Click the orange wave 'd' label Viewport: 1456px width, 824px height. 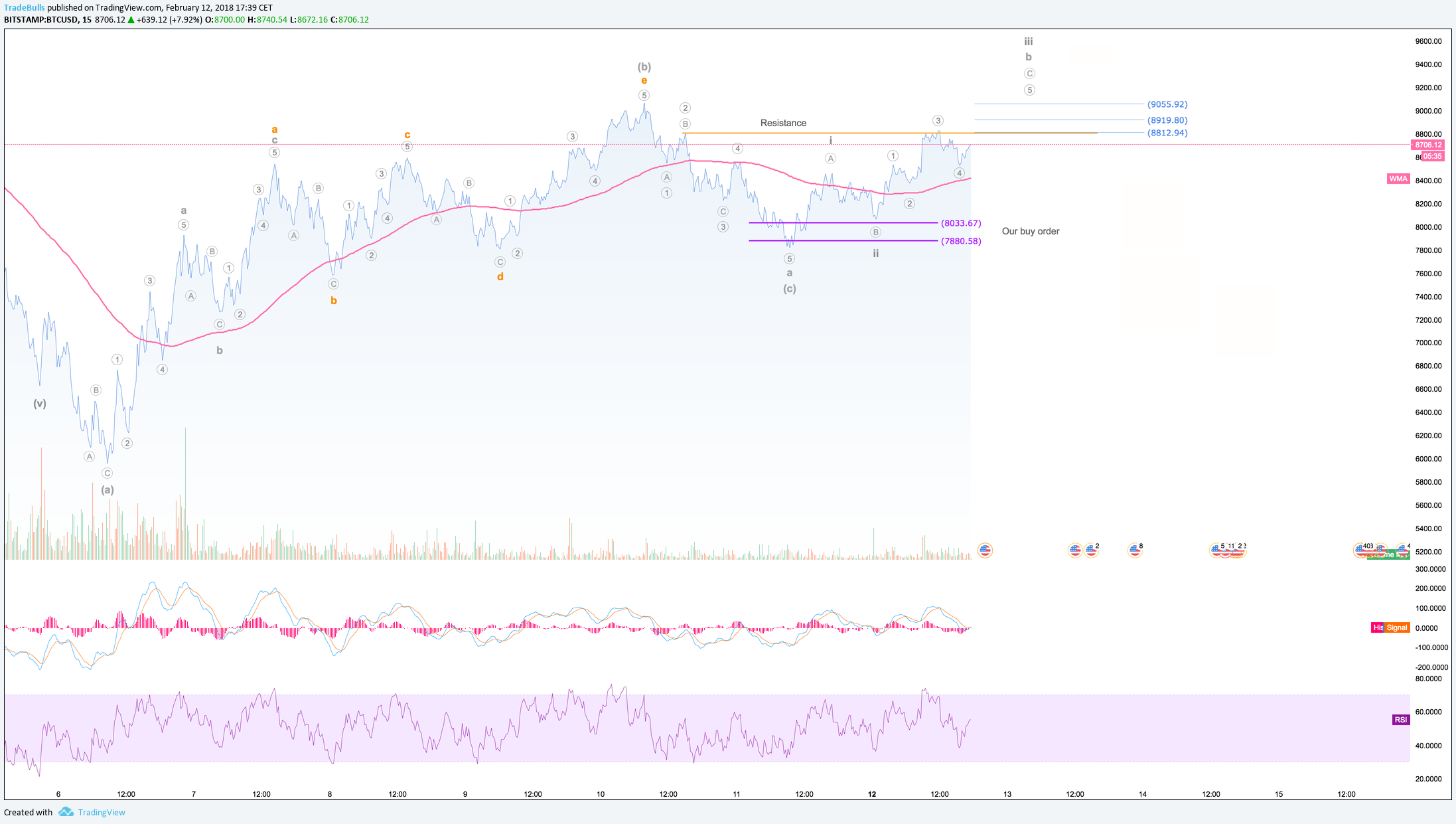500,276
